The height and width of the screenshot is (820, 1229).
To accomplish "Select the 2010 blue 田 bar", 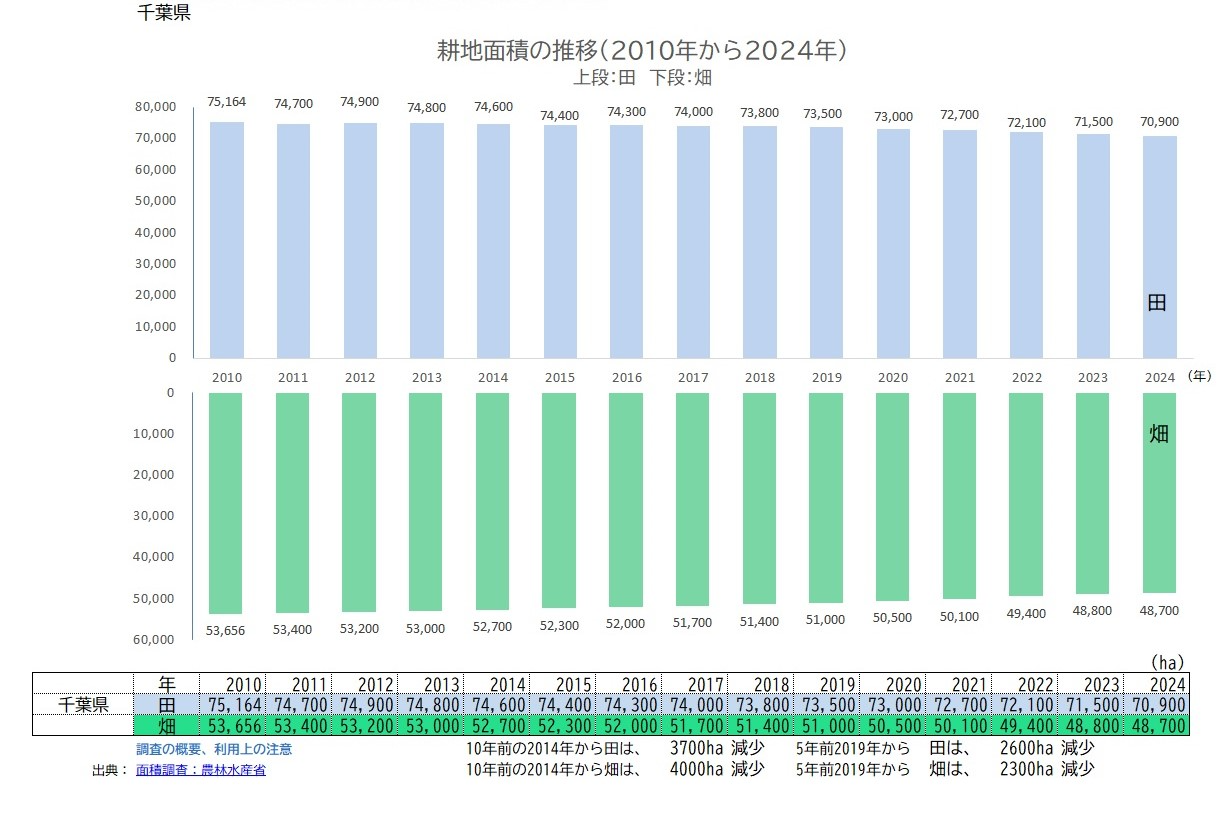I will (x=226, y=240).
